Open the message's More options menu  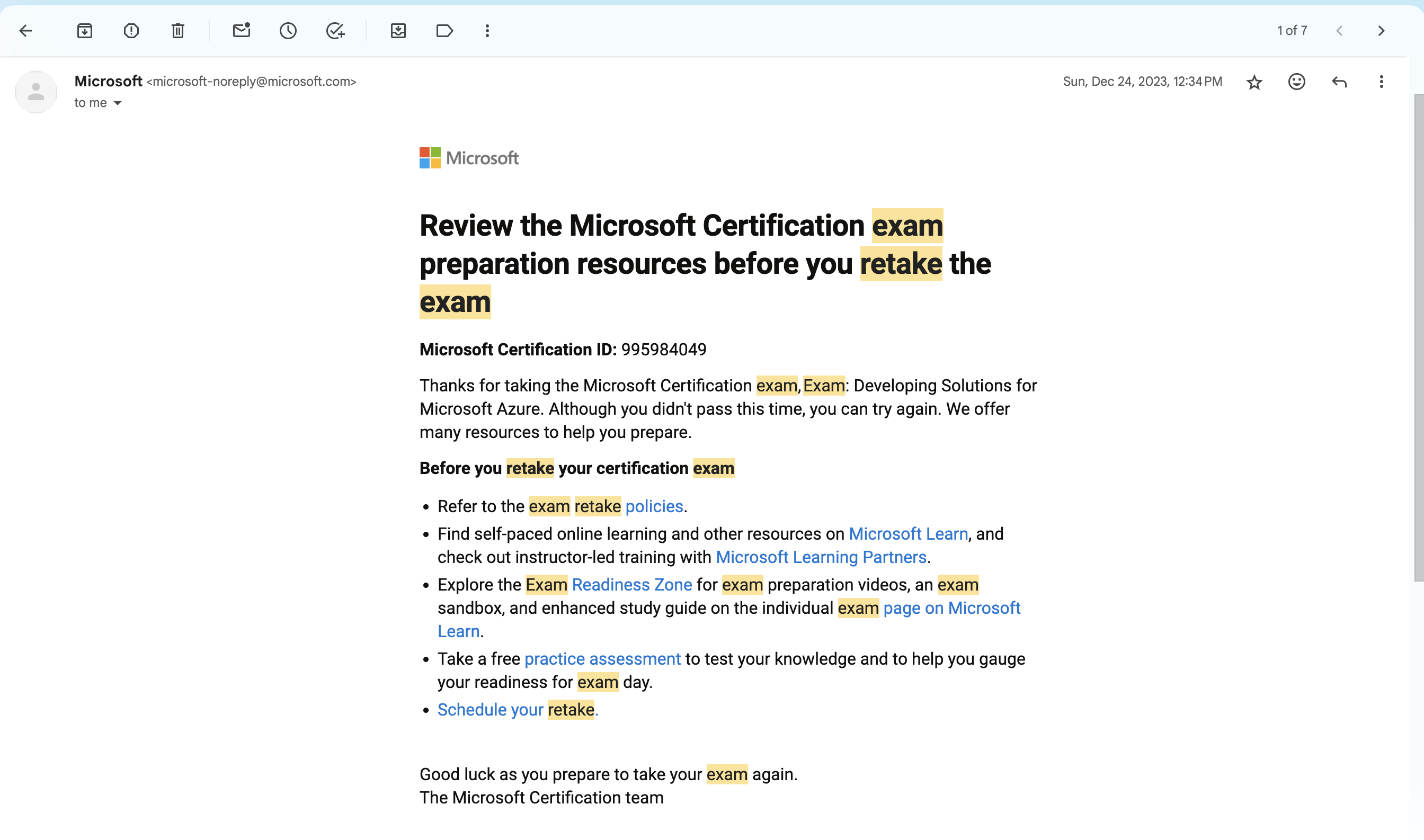(1382, 82)
